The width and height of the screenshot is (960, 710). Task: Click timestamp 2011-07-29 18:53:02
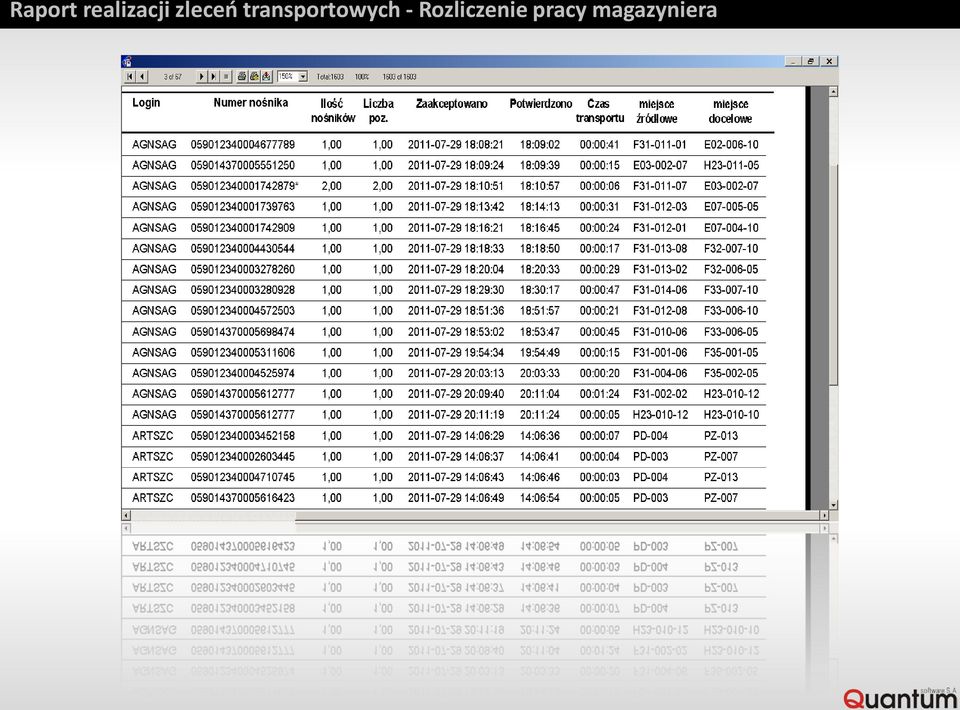tap(456, 332)
